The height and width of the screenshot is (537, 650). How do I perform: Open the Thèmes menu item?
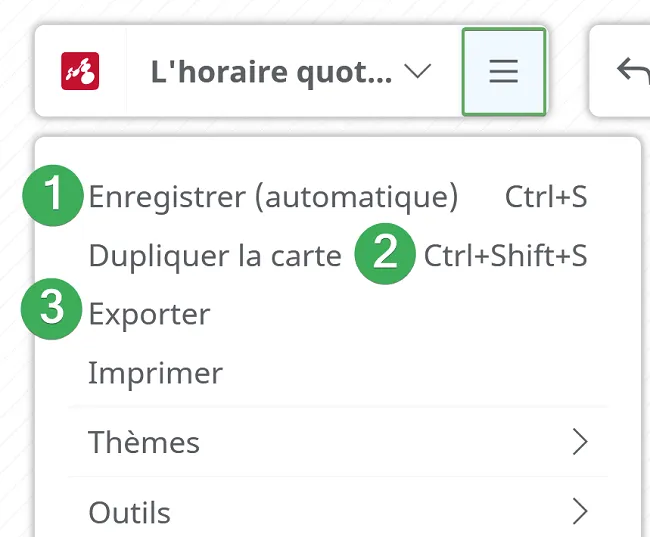[338, 442]
